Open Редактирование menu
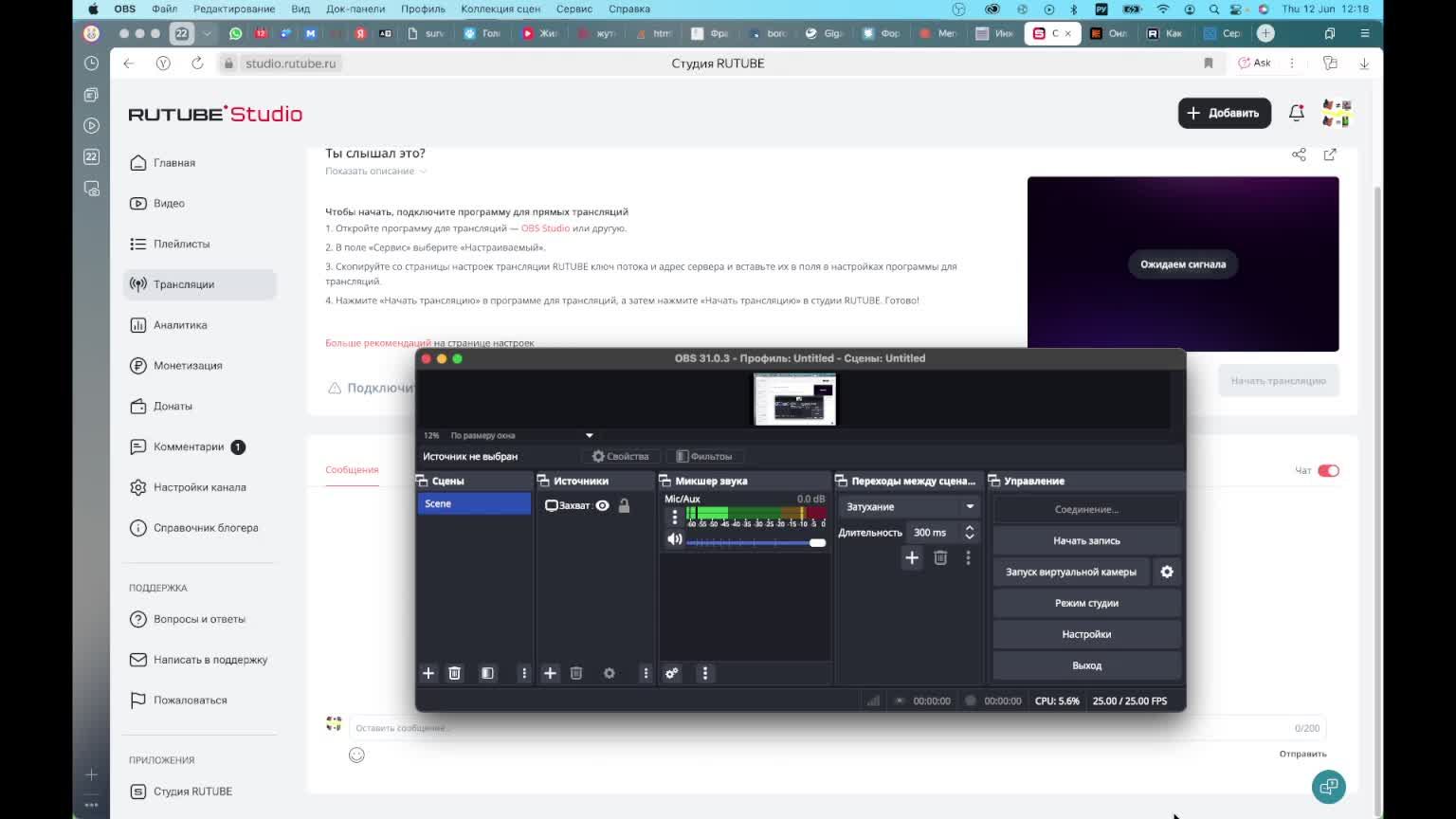This screenshot has width=1456, height=819. [x=234, y=9]
